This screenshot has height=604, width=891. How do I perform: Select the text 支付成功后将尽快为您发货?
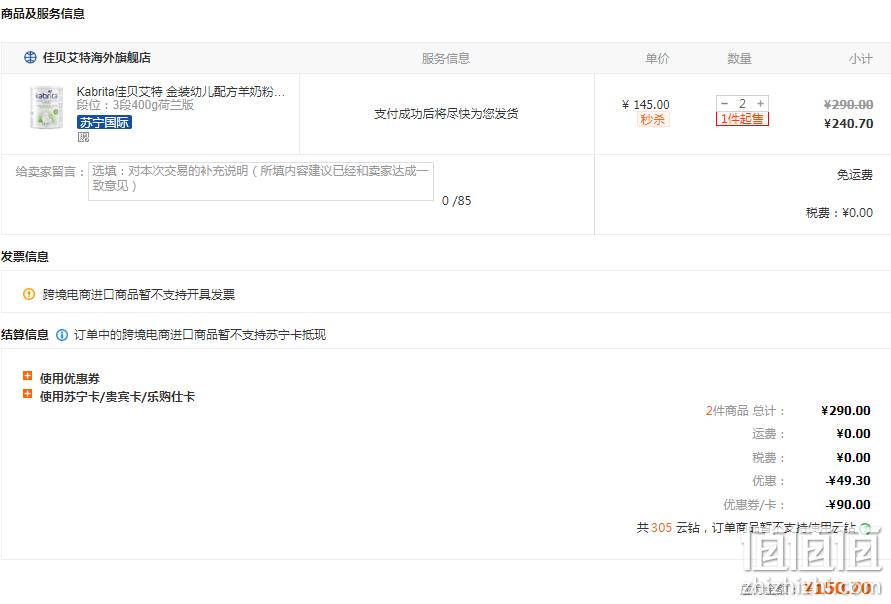click(446, 114)
